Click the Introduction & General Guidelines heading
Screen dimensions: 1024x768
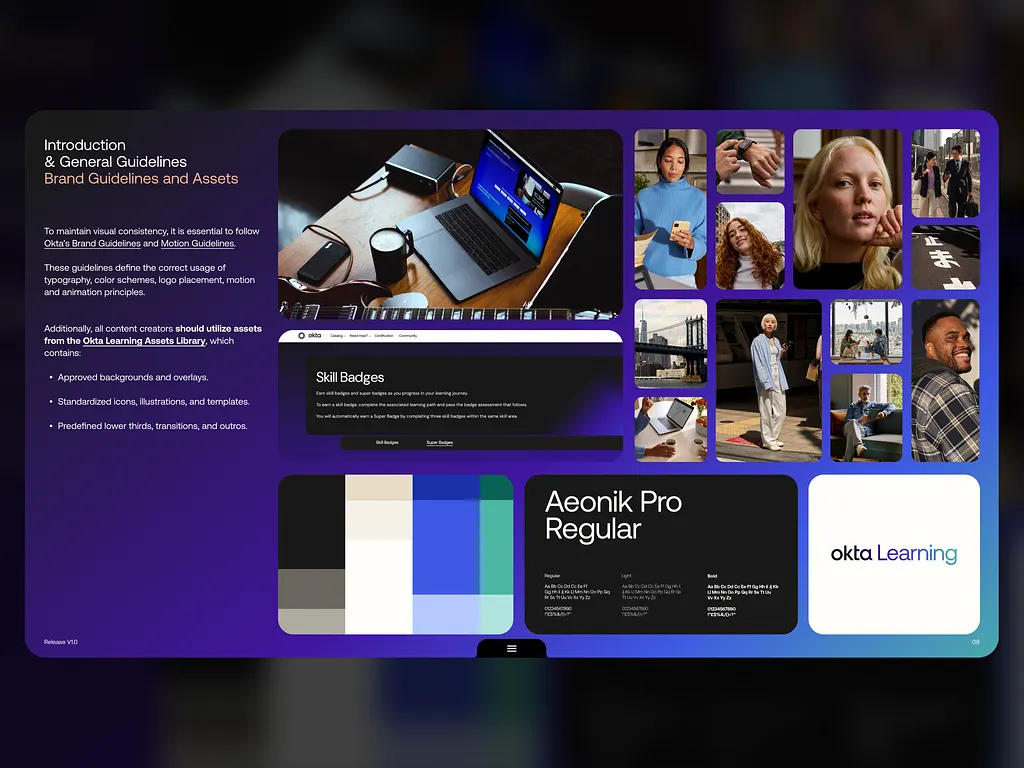[x=115, y=153]
